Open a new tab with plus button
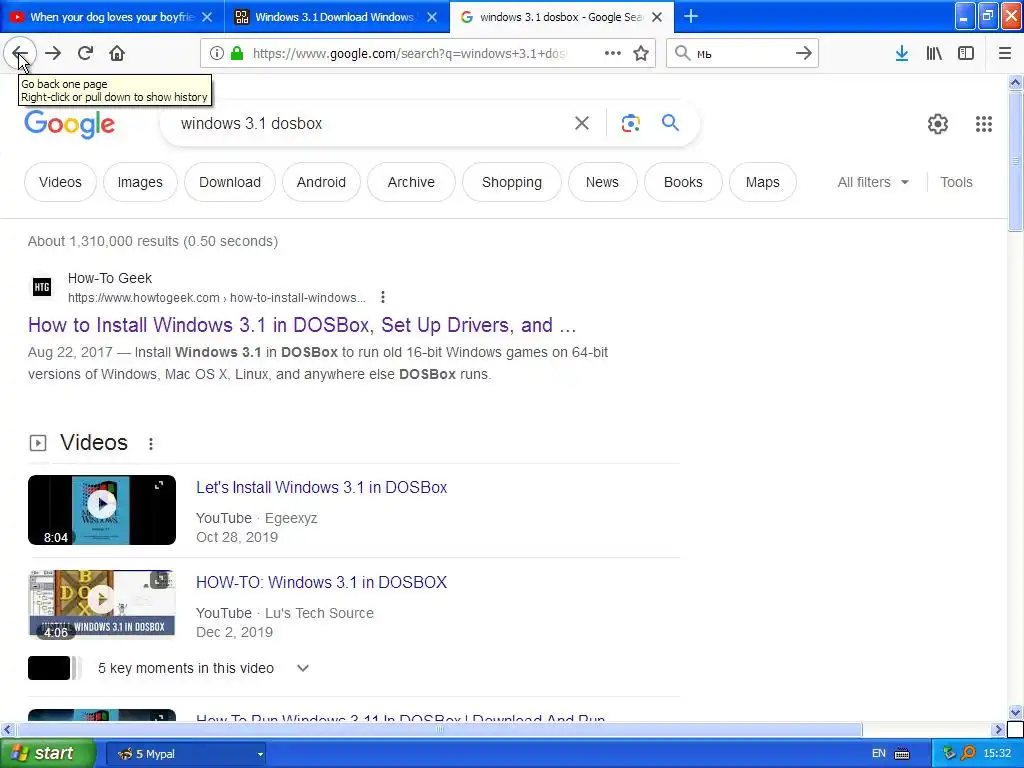 point(691,17)
